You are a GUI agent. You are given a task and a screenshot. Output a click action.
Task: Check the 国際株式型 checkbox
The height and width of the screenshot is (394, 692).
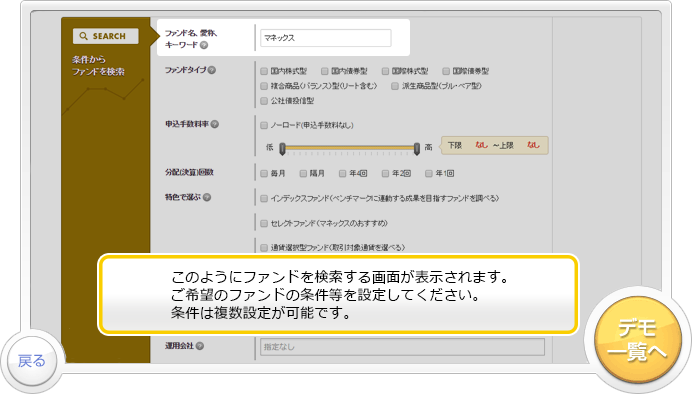[x=385, y=71]
